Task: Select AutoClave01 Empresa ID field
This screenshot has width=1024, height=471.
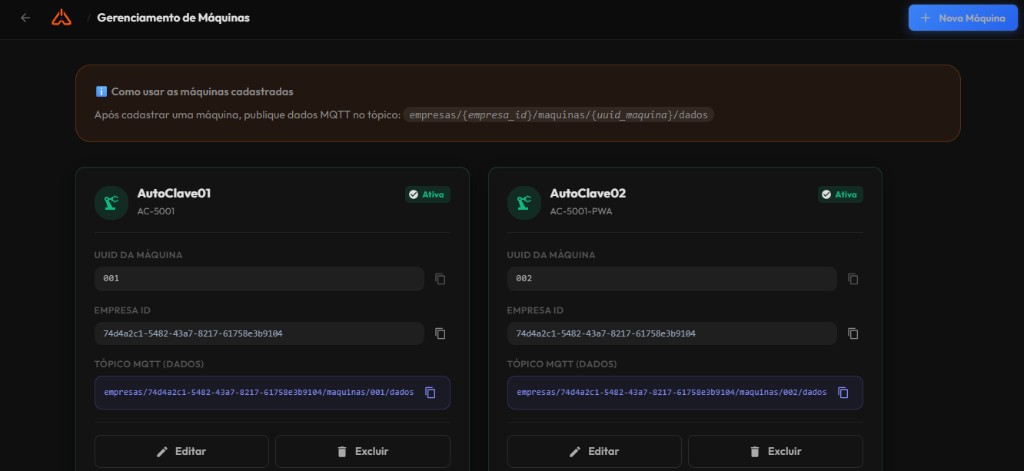Action: 259,333
